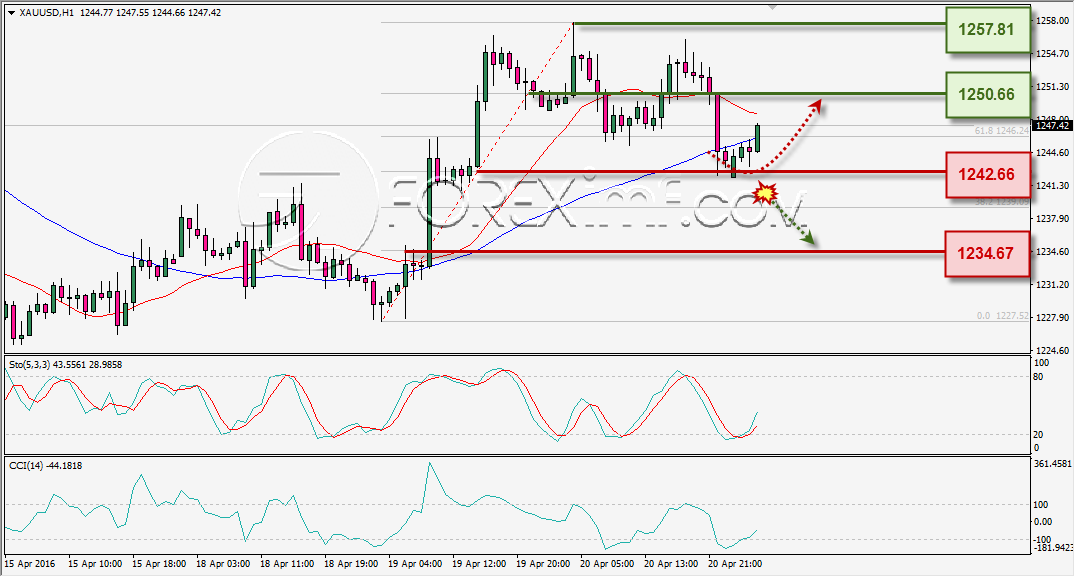Click the 19 Apr 12:00 time label
Image resolution: width=1075 pixels, height=577 pixels.
479,564
